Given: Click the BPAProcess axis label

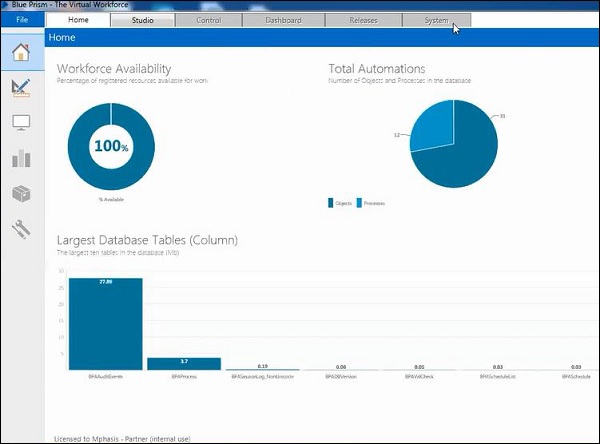Looking at the screenshot, I should (184, 377).
